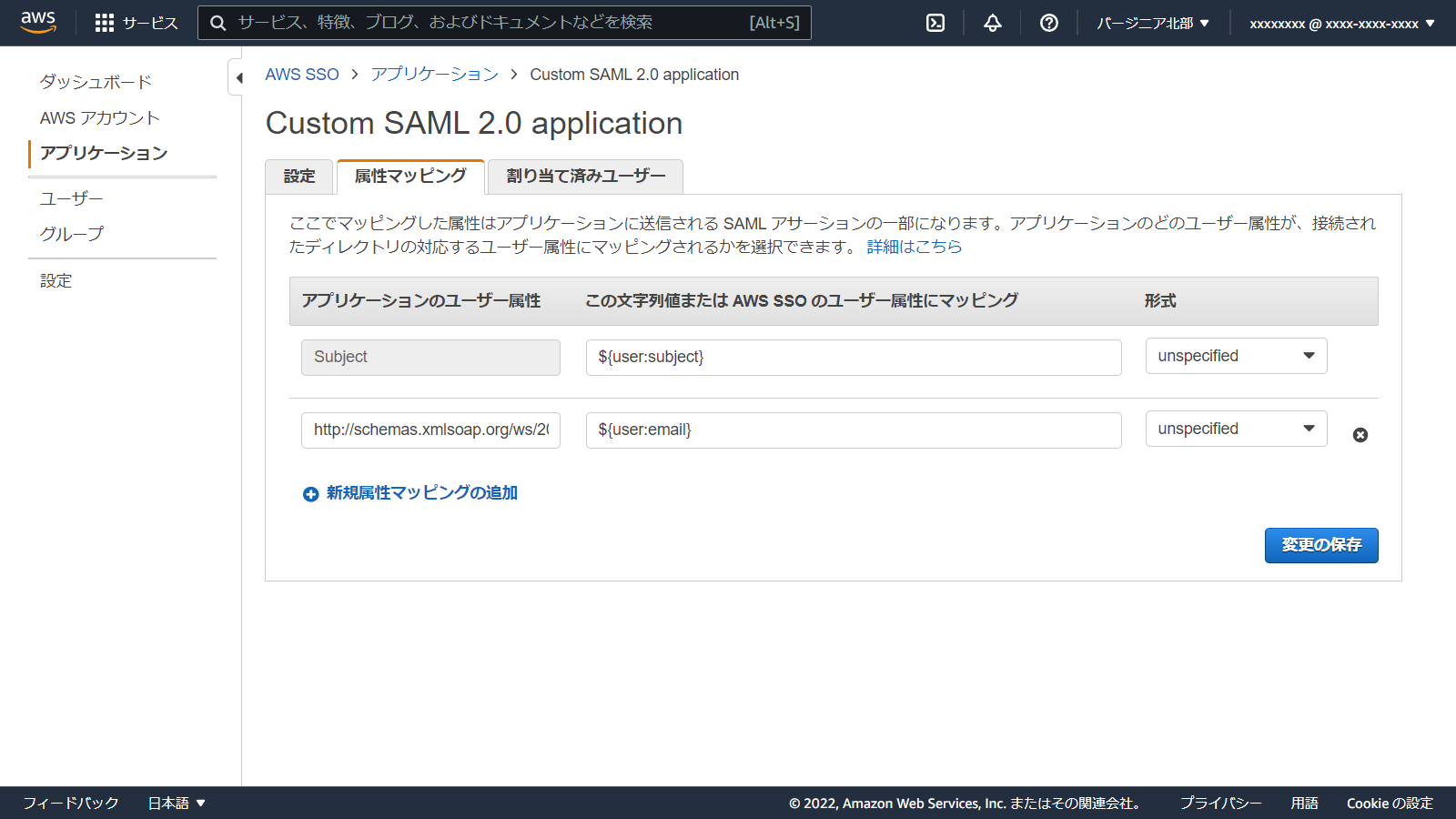Viewport: 1456px width, 819px height.
Task: Open the CloudShell terminal icon
Action: pyautogui.click(x=935, y=23)
